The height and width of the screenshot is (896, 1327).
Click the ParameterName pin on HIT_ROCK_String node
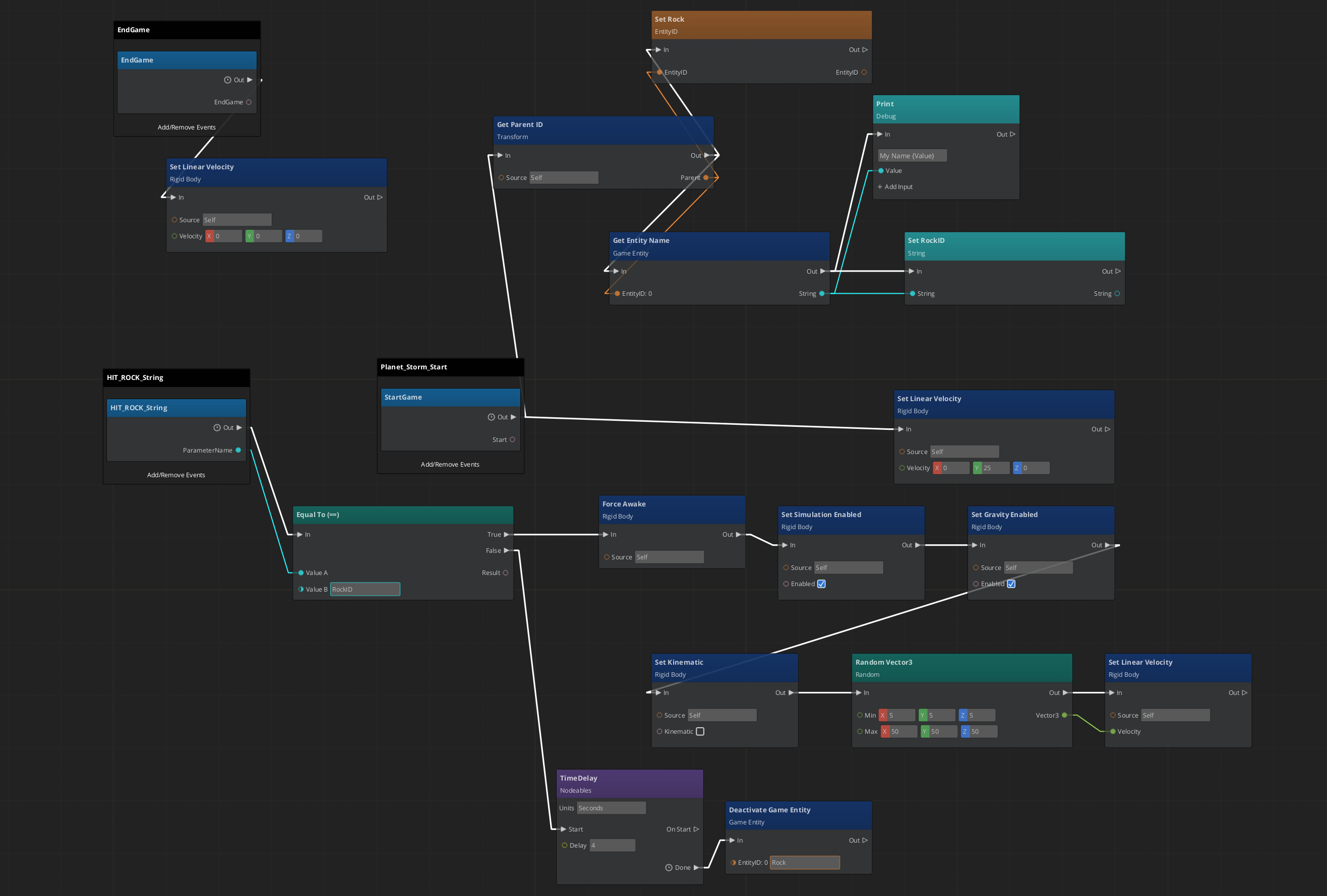(238, 451)
